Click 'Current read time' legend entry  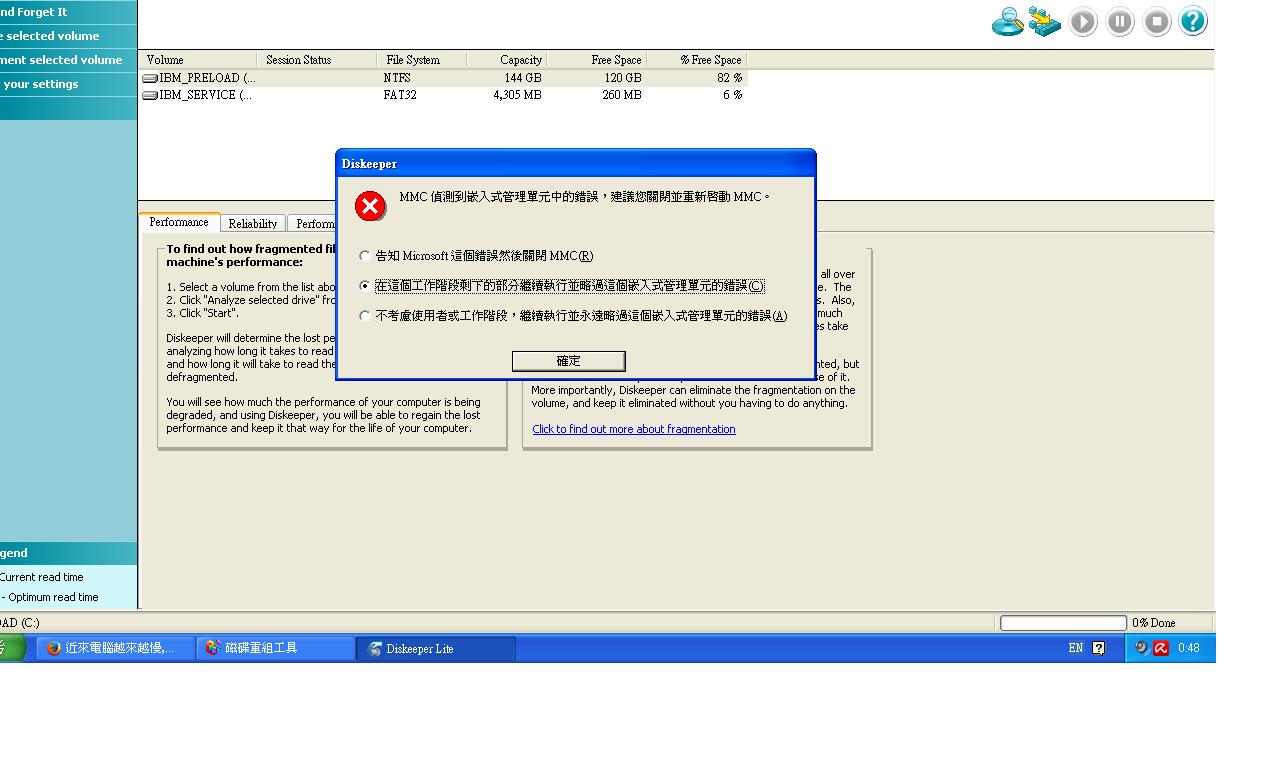[x=42, y=577]
